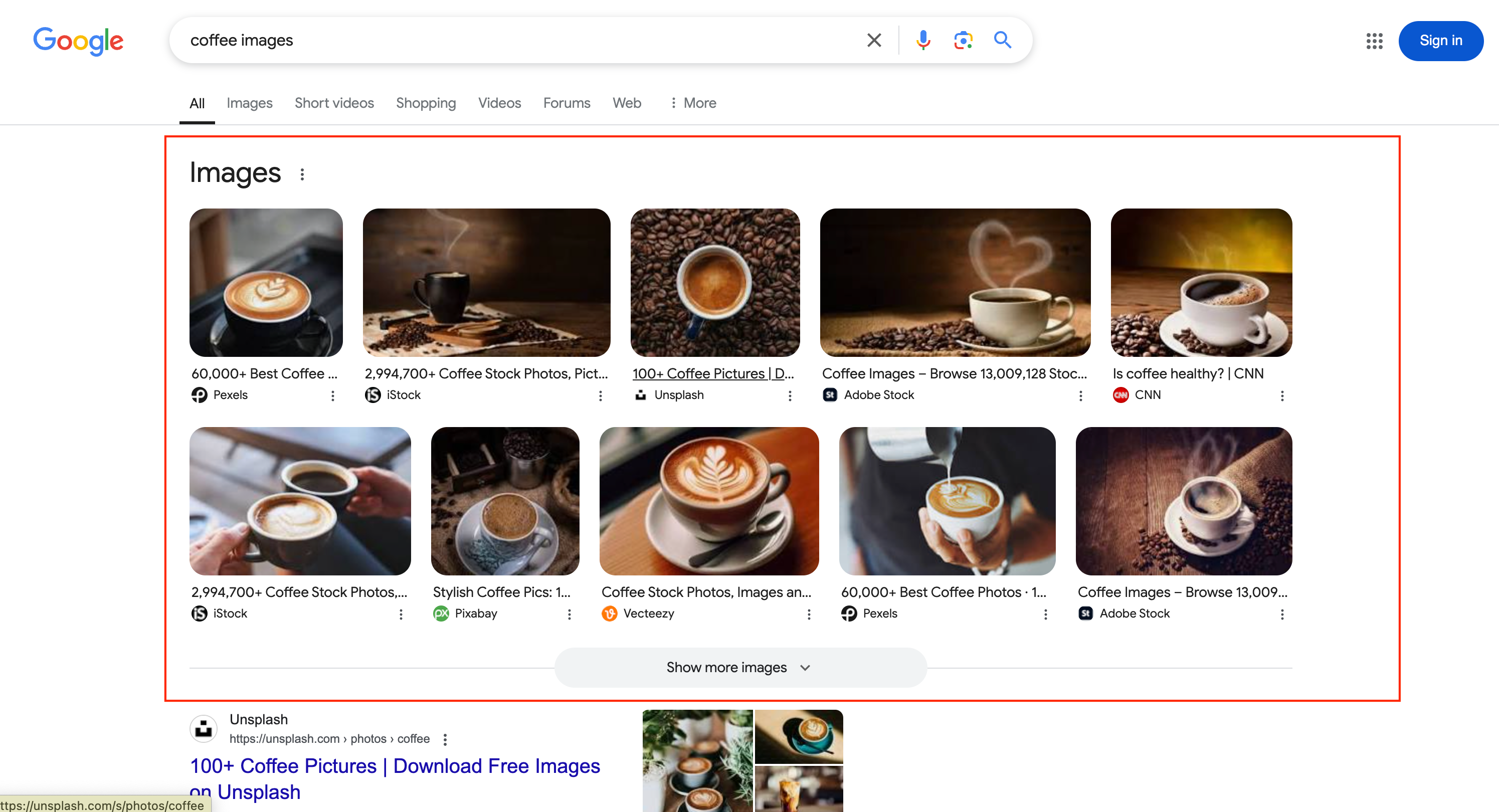
Task: Open options menu beside Images heading
Action: click(x=302, y=174)
